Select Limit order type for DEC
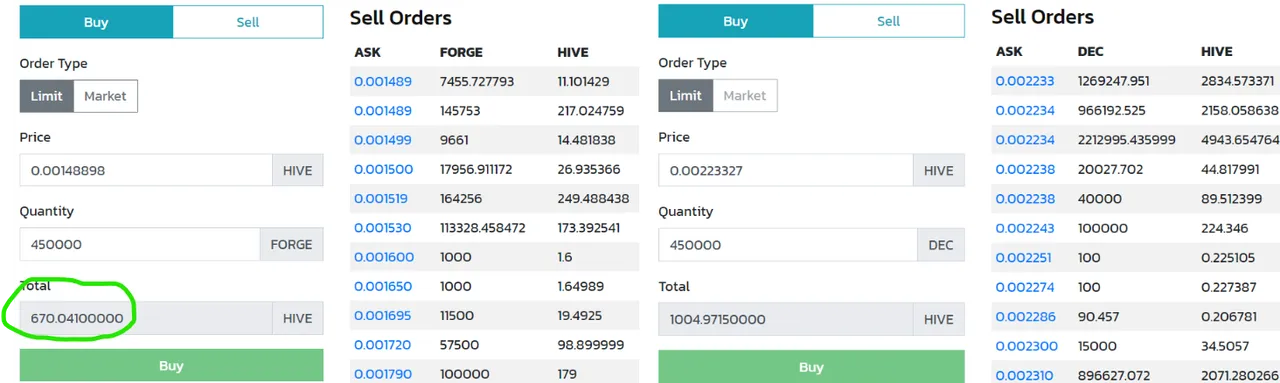 (685, 95)
